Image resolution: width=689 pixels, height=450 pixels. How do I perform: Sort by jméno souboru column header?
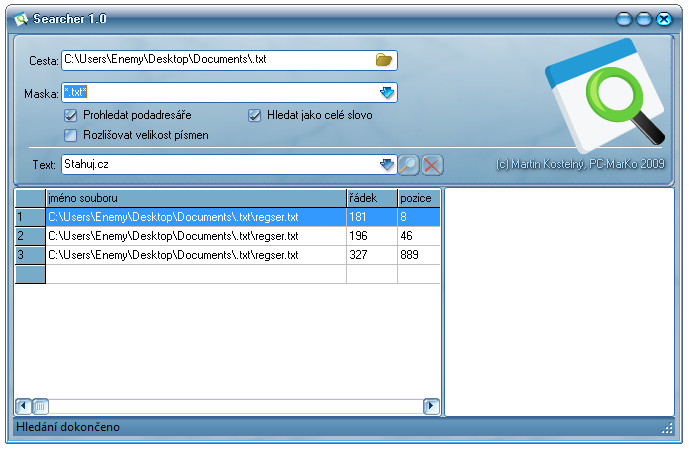point(196,198)
